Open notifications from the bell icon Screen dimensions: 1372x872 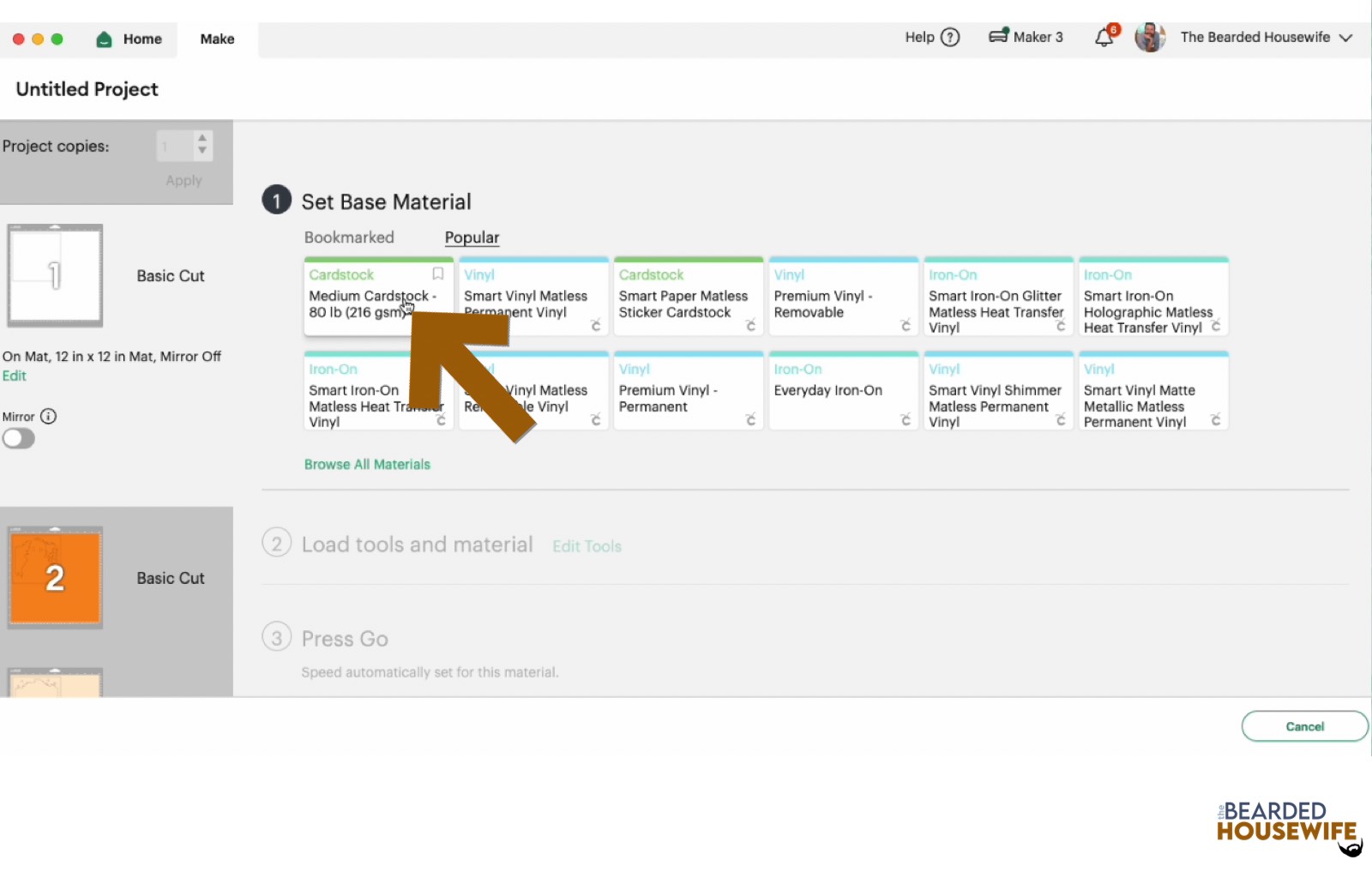pyautogui.click(x=1104, y=37)
